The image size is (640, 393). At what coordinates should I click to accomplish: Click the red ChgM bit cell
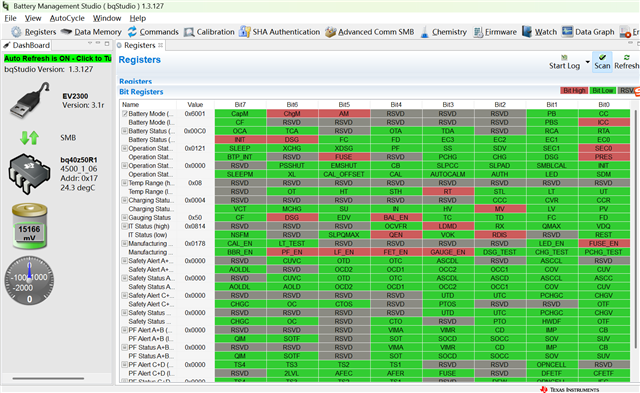(x=292, y=114)
